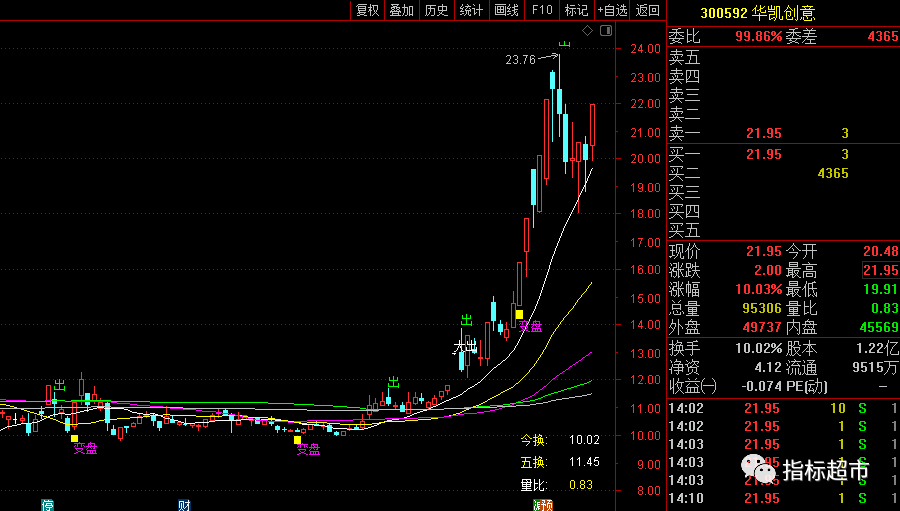This screenshot has height=511, width=900.
Task: Click the 财 financial marker icon
Action: 184,505
